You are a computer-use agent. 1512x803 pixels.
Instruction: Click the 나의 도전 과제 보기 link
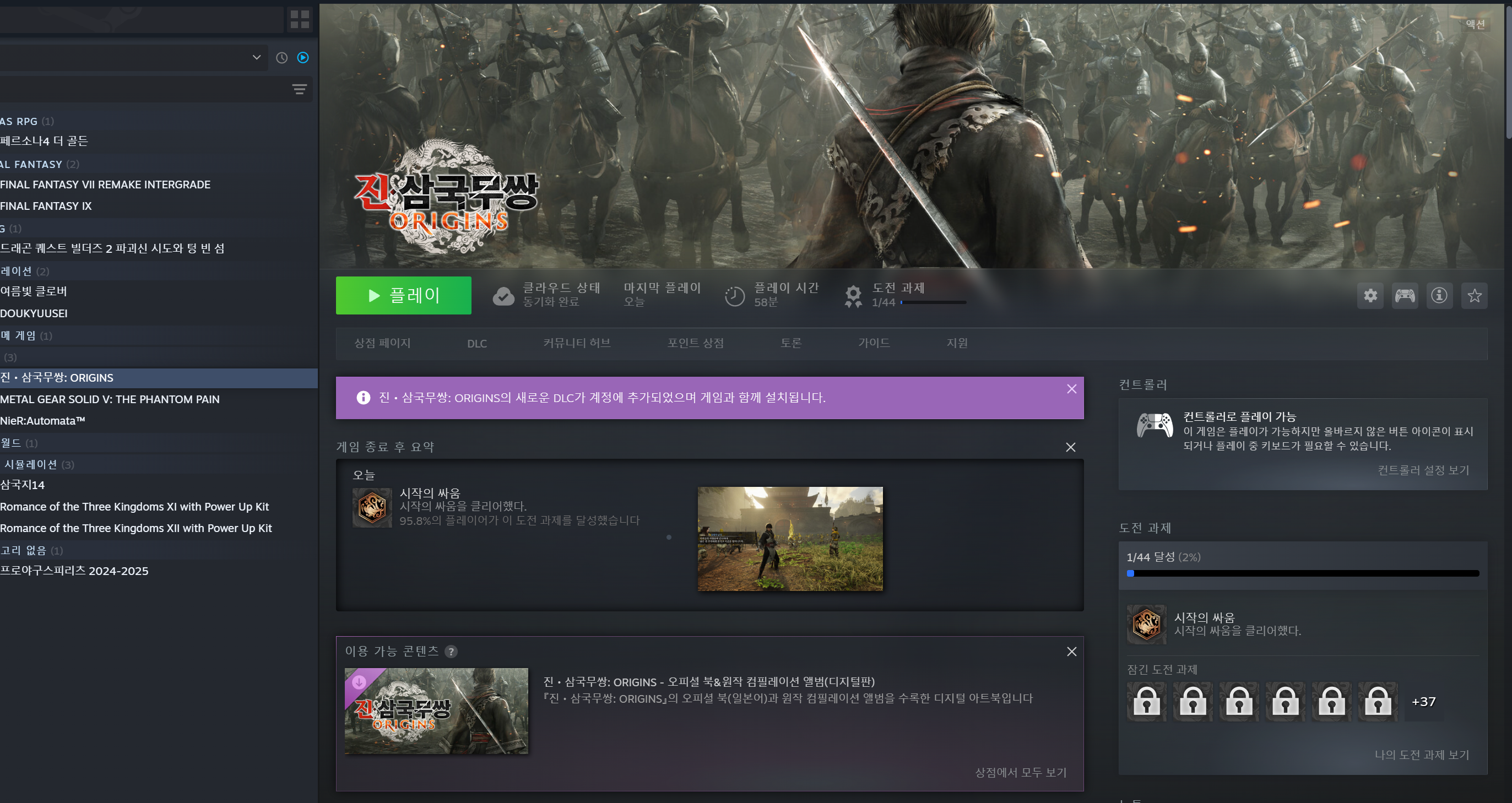[x=1422, y=755]
